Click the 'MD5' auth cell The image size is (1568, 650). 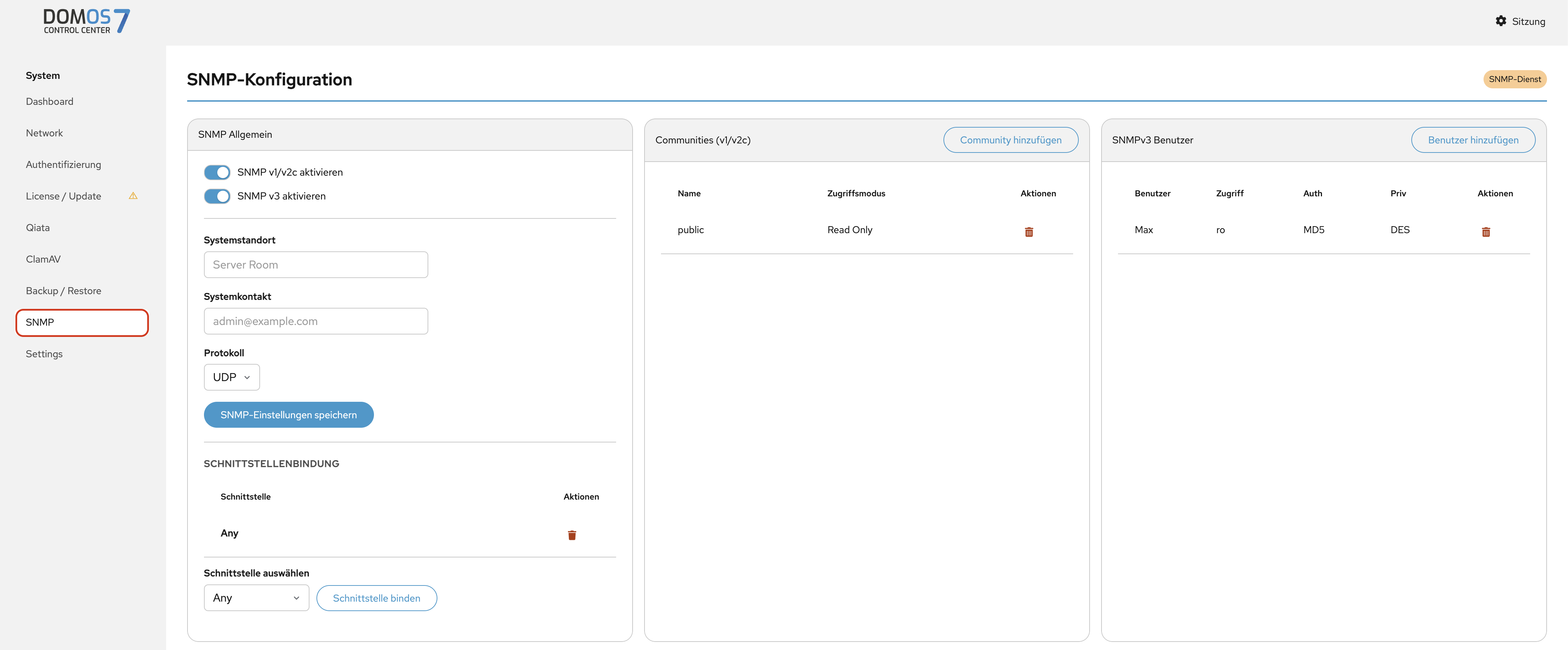pos(1314,230)
